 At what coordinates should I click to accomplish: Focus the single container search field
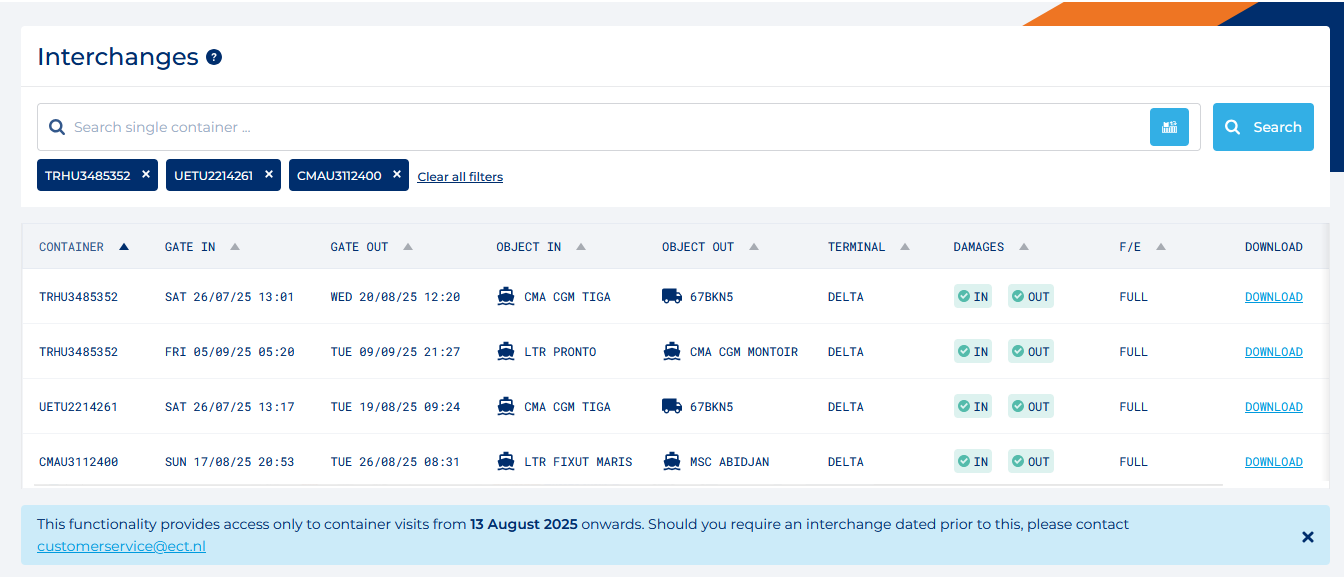click(x=600, y=127)
